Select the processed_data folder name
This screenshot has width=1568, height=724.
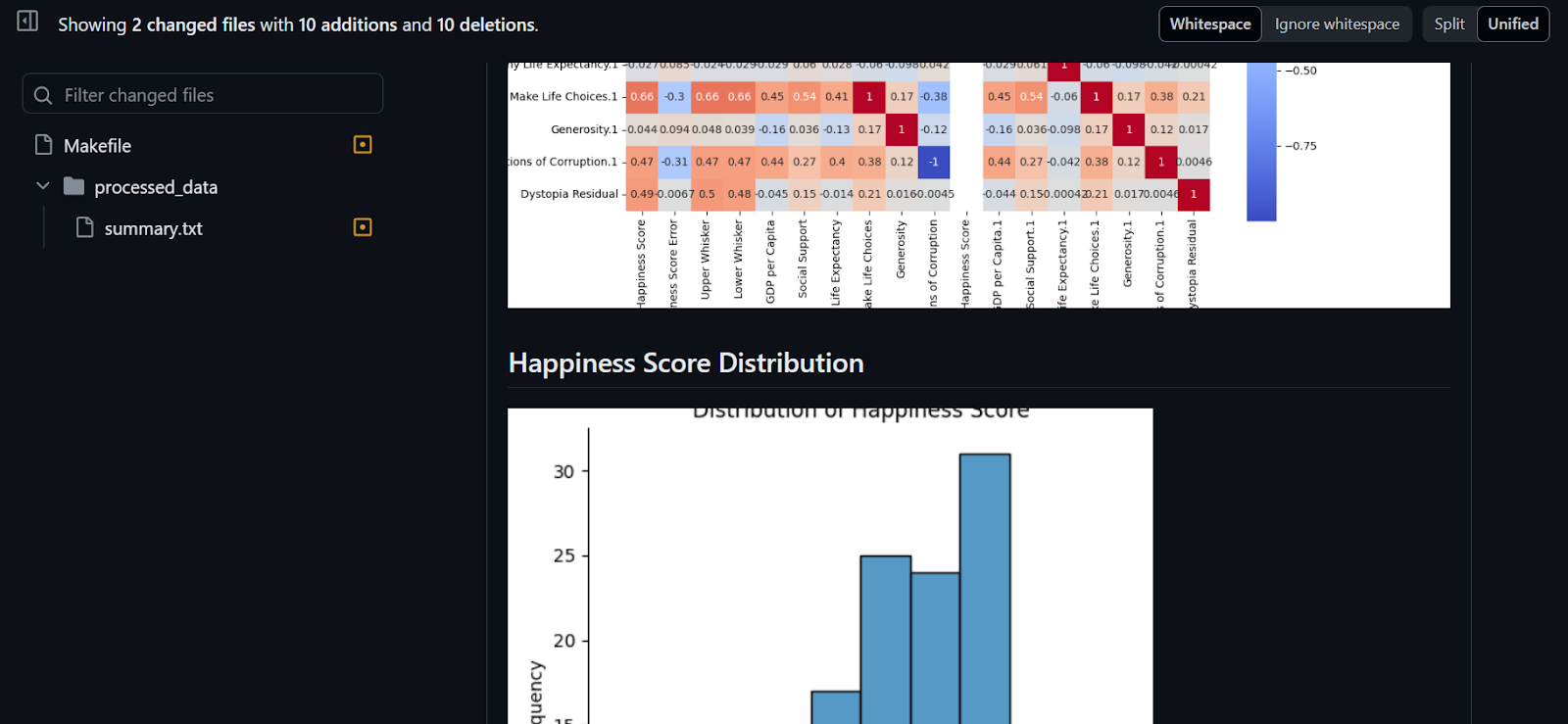(x=156, y=187)
